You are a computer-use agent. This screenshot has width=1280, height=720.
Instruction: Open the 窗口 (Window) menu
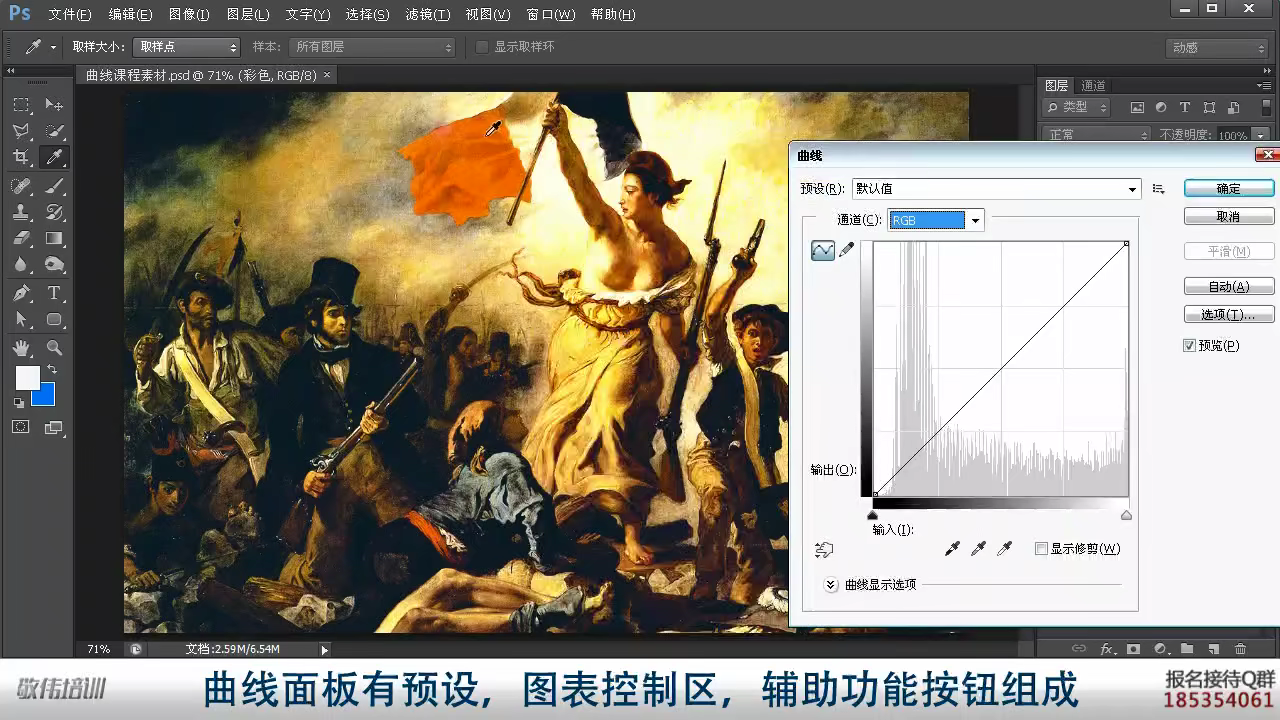pos(550,15)
